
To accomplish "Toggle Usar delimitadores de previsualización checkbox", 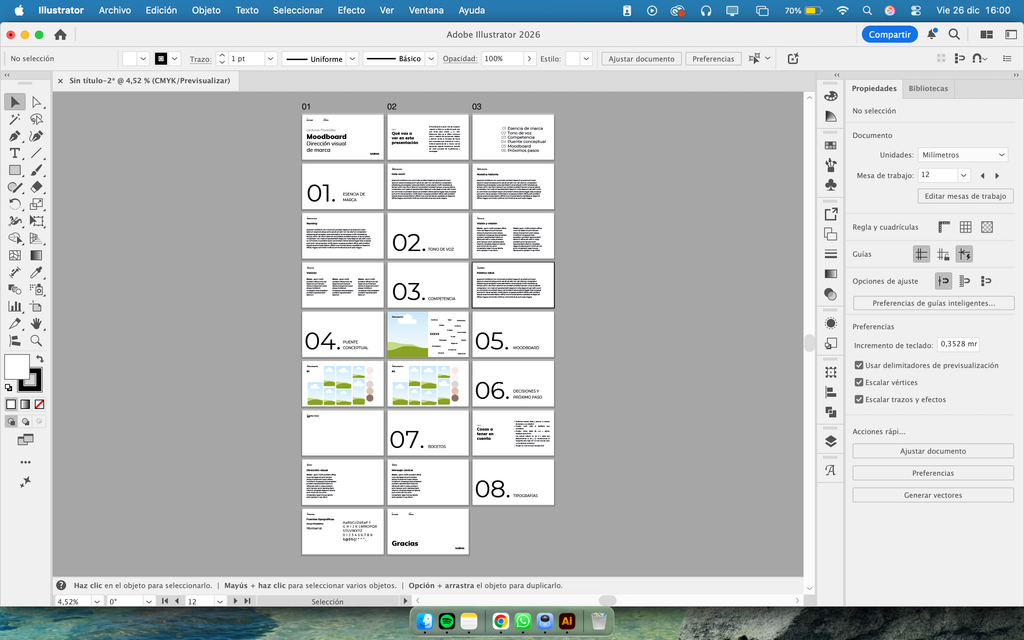I will [x=859, y=366].
